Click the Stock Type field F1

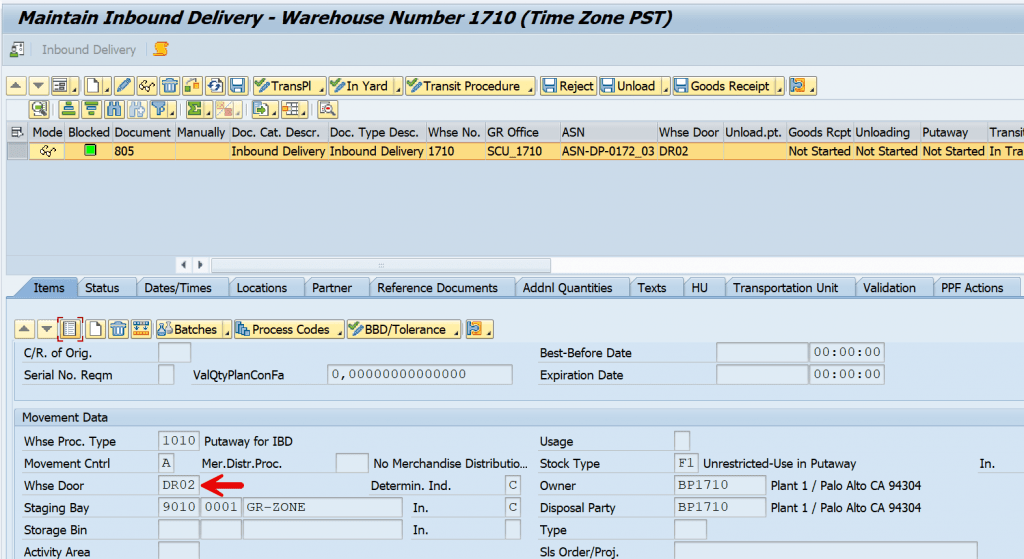(686, 463)
